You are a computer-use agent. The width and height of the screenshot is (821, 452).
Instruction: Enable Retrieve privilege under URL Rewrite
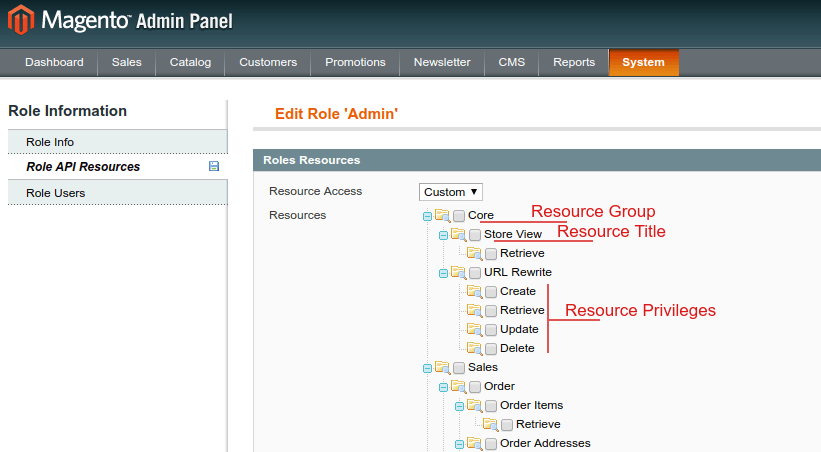pyautogui.click(x=491, y=311)
